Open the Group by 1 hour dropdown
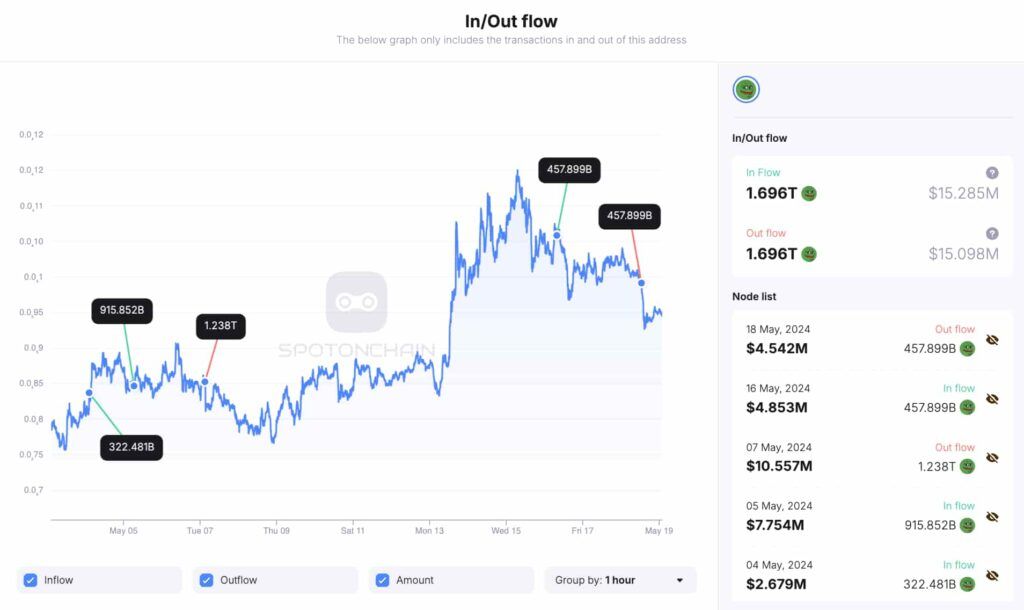The image size is (1024, 610). point(620,580)
